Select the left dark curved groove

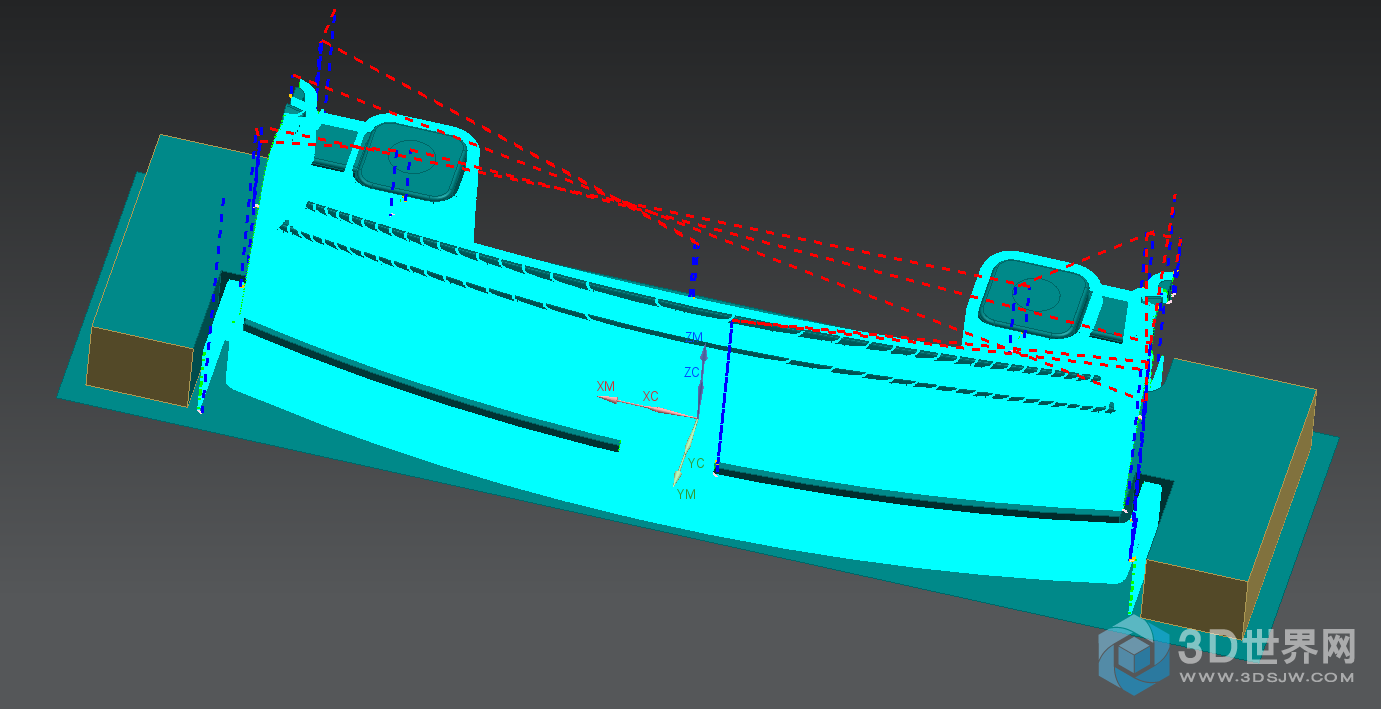pyautogui.click(x=431, y=385)
